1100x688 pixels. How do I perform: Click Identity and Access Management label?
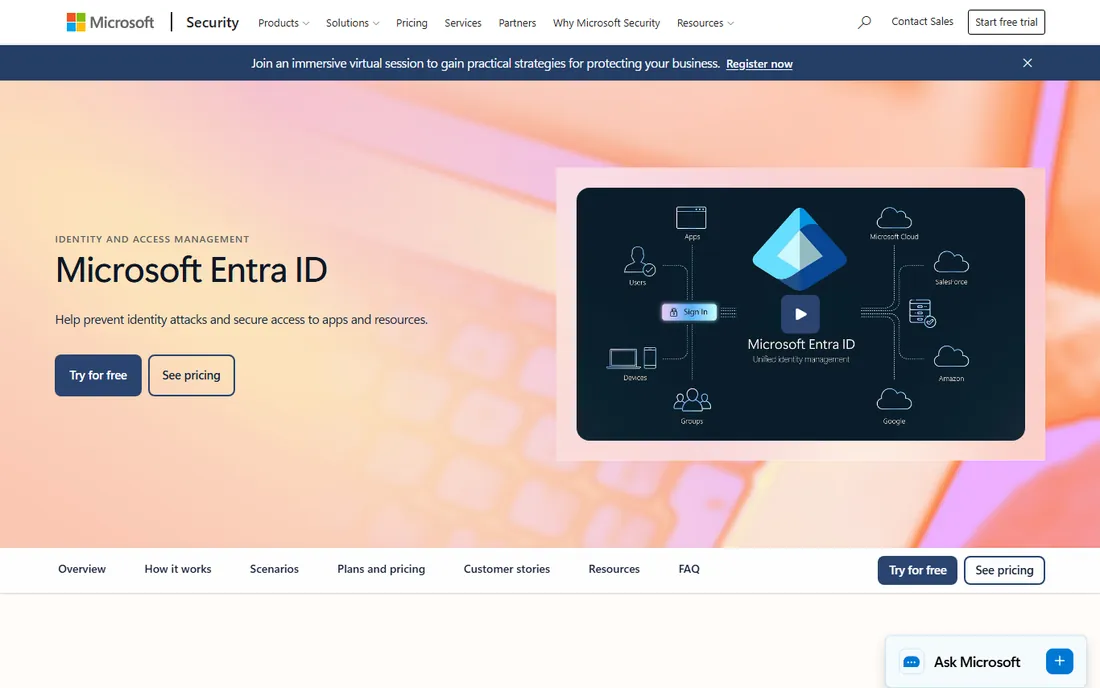(x=152, y=239)
